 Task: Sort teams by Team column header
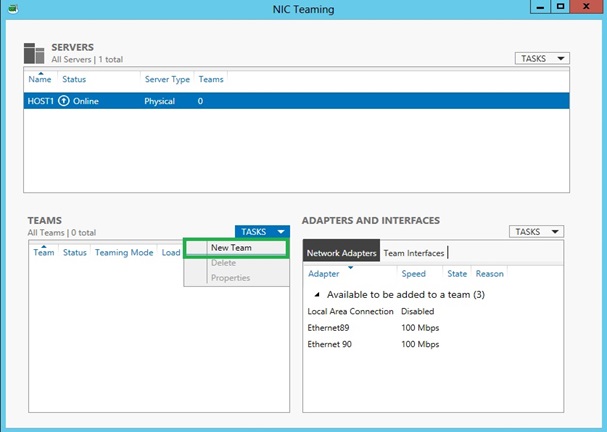tap(44, 252)
